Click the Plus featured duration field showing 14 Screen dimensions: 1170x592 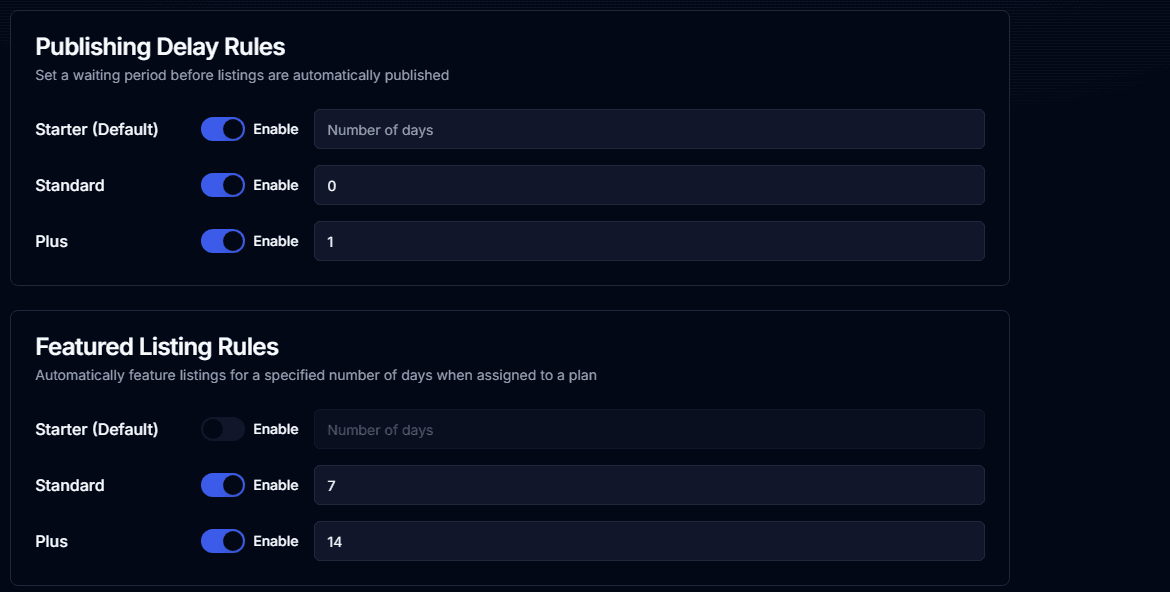[648, 541]
